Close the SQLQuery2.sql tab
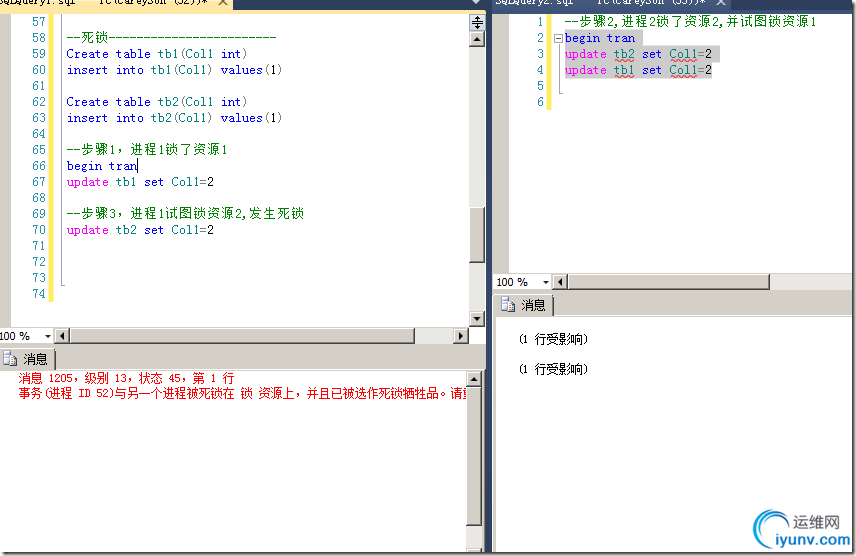Viewport: 856px width, 556px height. 721,3
